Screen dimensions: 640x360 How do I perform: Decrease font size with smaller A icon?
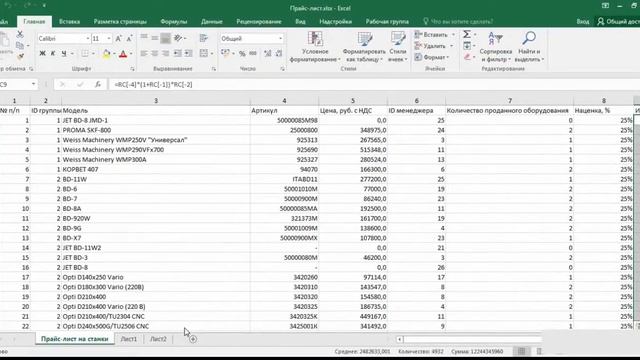point(129,38)
